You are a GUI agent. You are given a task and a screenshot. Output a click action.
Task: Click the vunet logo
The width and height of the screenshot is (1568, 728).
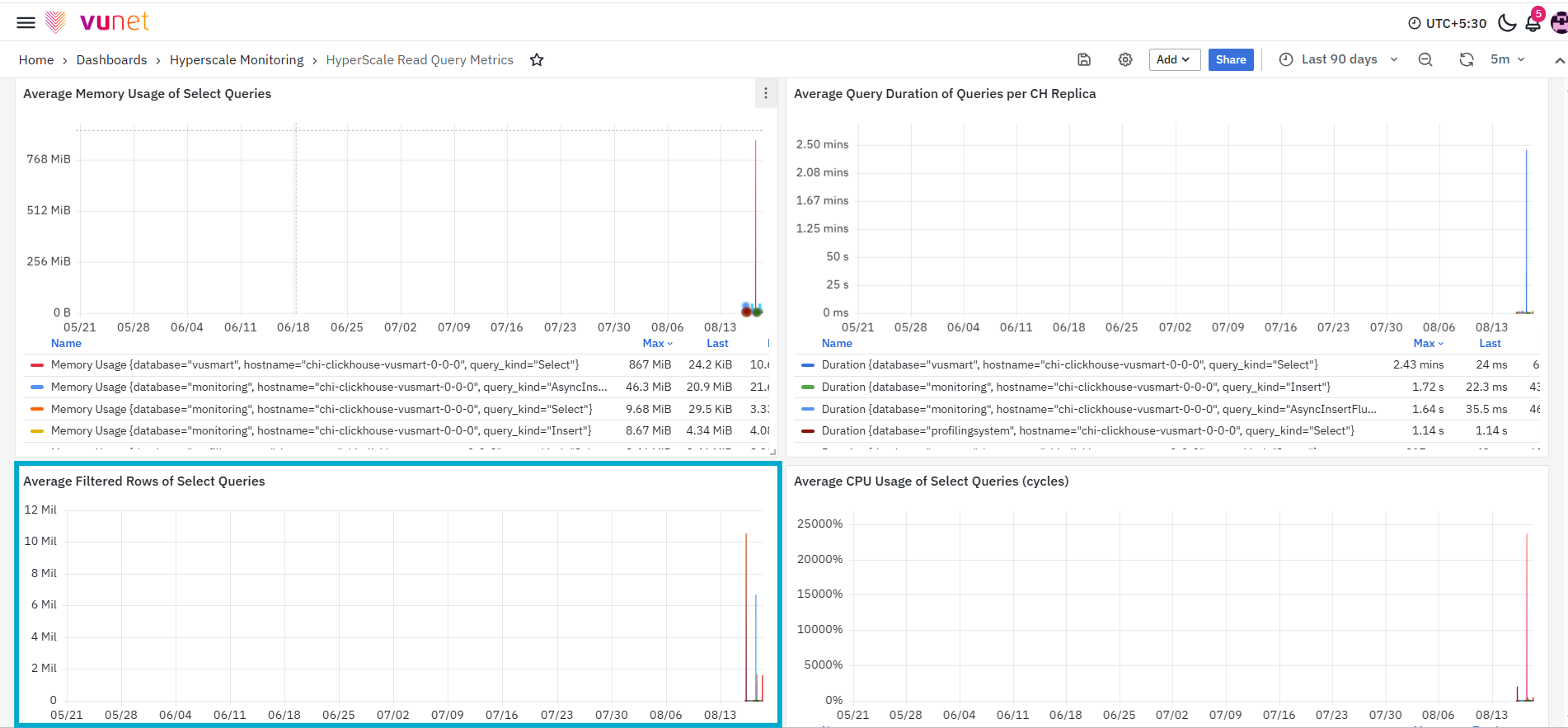tap(97, 22)
